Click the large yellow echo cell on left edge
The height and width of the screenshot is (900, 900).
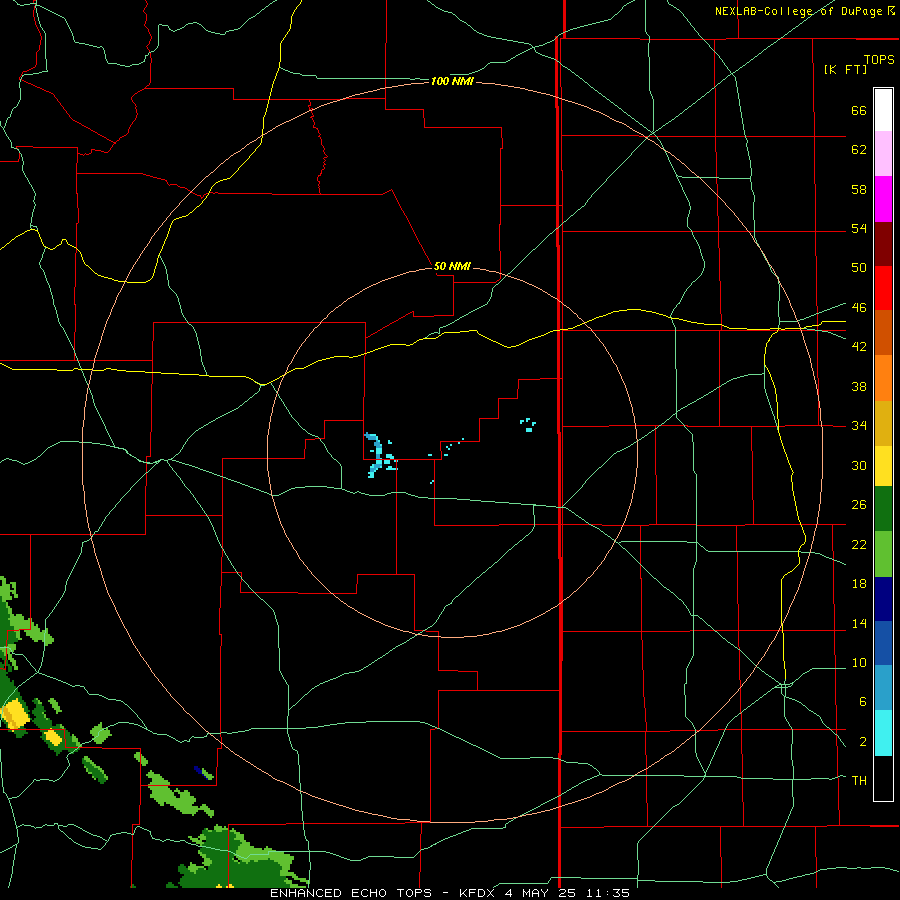pyautogui.click(x=15, y=714)
